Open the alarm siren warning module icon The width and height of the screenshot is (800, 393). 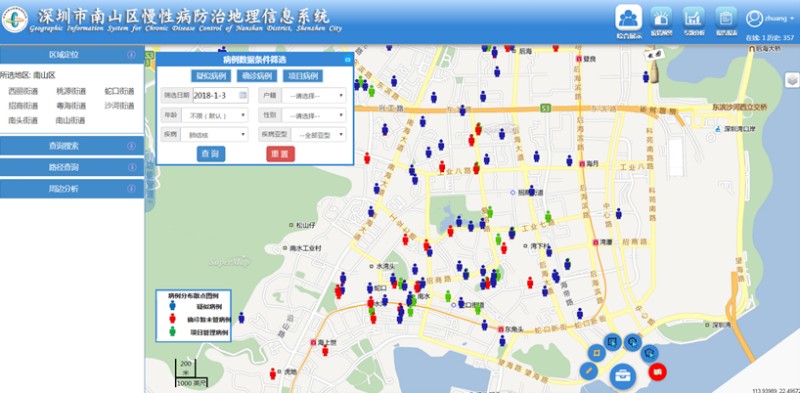click(x=661, y=19)
